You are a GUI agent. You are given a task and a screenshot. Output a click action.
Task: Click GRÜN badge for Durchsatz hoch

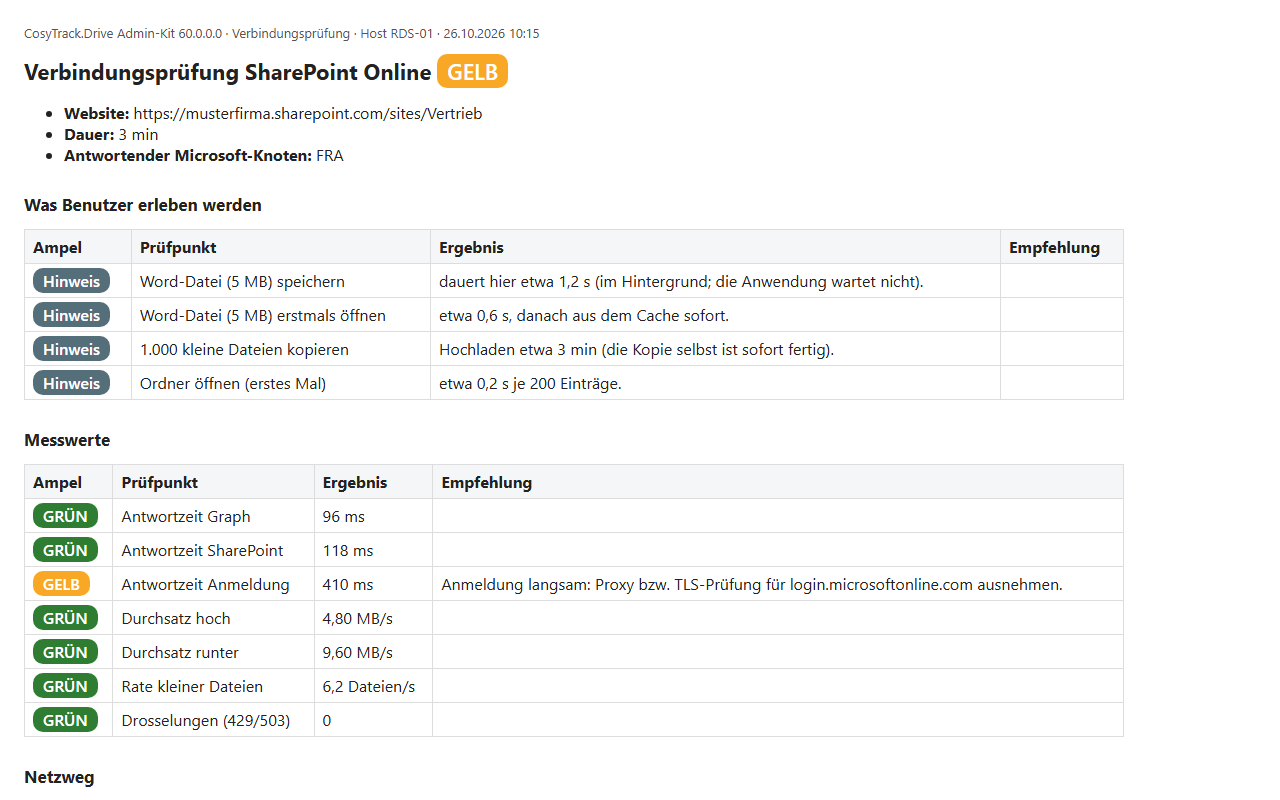click(65, 618)
